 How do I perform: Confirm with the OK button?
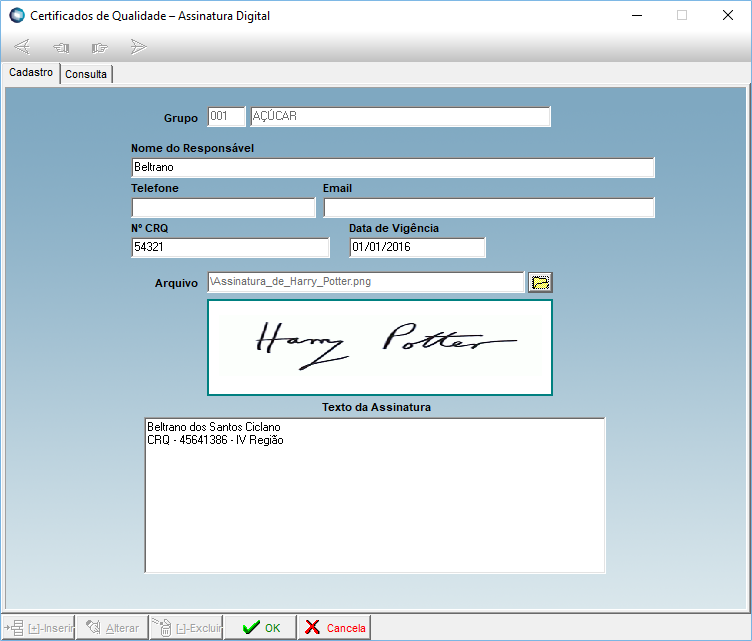pos(261,628)
